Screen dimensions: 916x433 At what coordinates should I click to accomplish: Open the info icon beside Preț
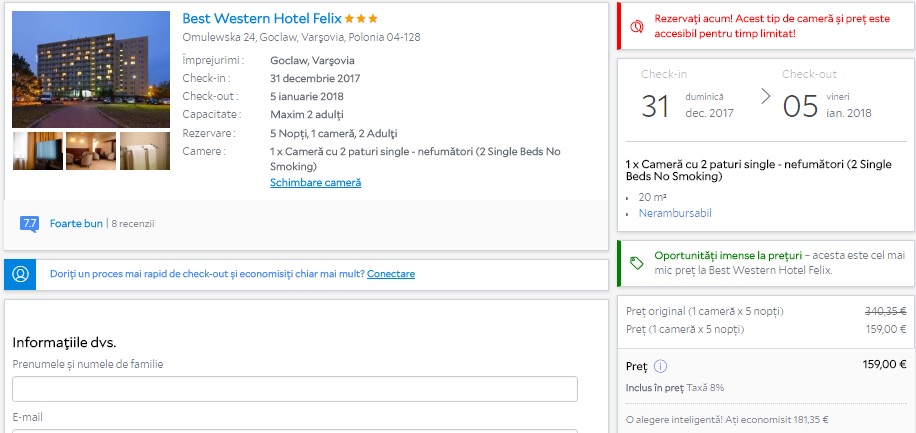click(661, 366)
